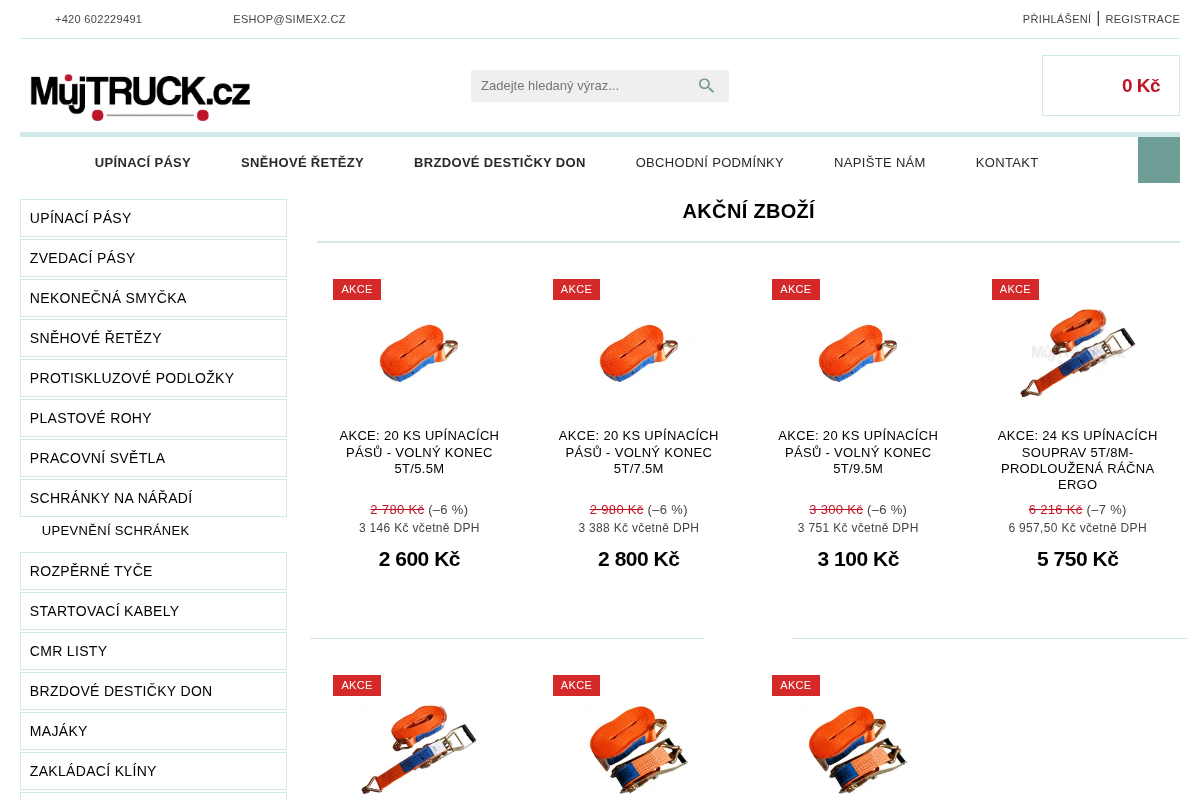The image size is (1200, 800).
Task: Open product image for 5T/5.5M straps
Action: click(419, 354)
